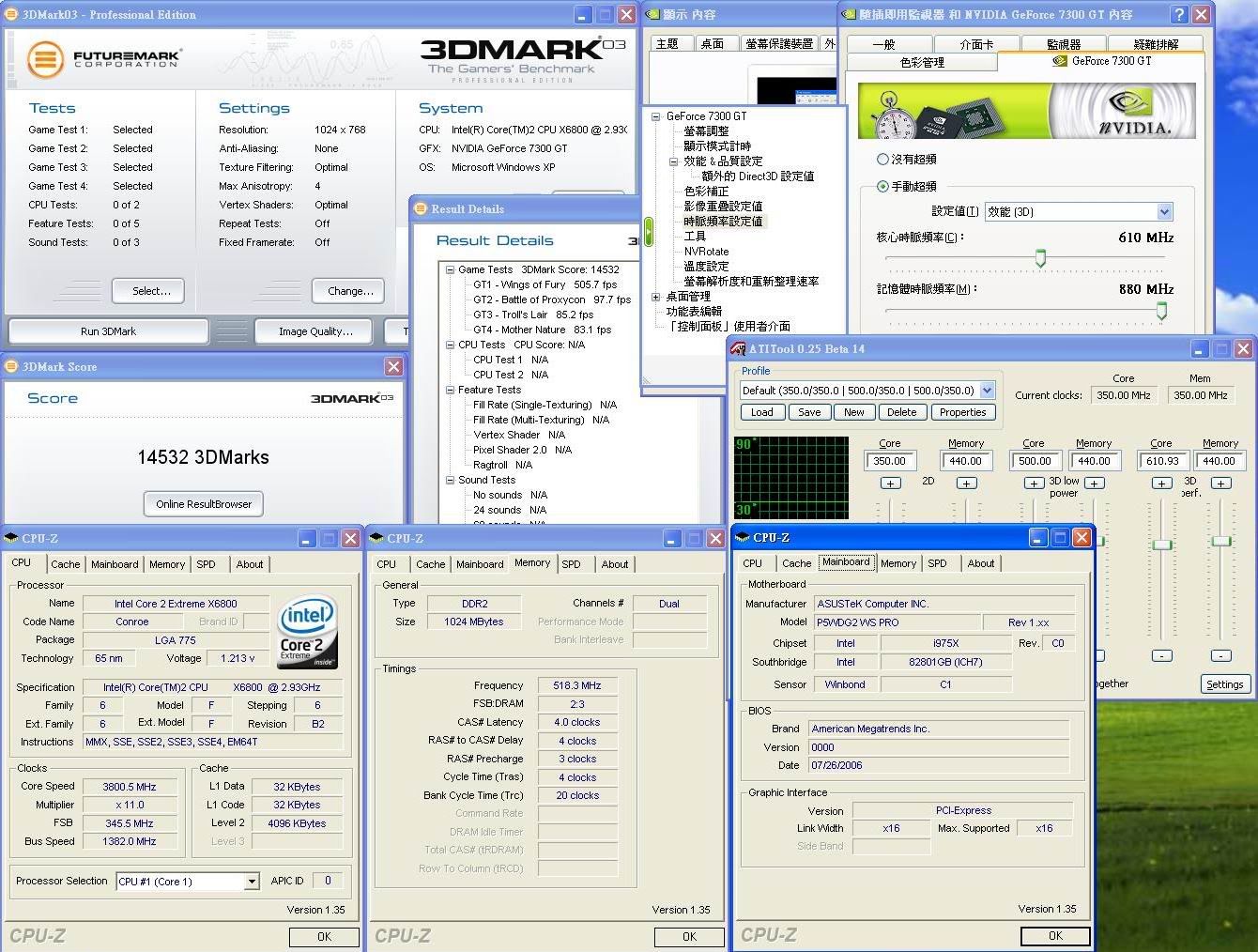Click the chip icon of CPU-Z Mainboard window
1258x952 pixels.
[744, 537]
